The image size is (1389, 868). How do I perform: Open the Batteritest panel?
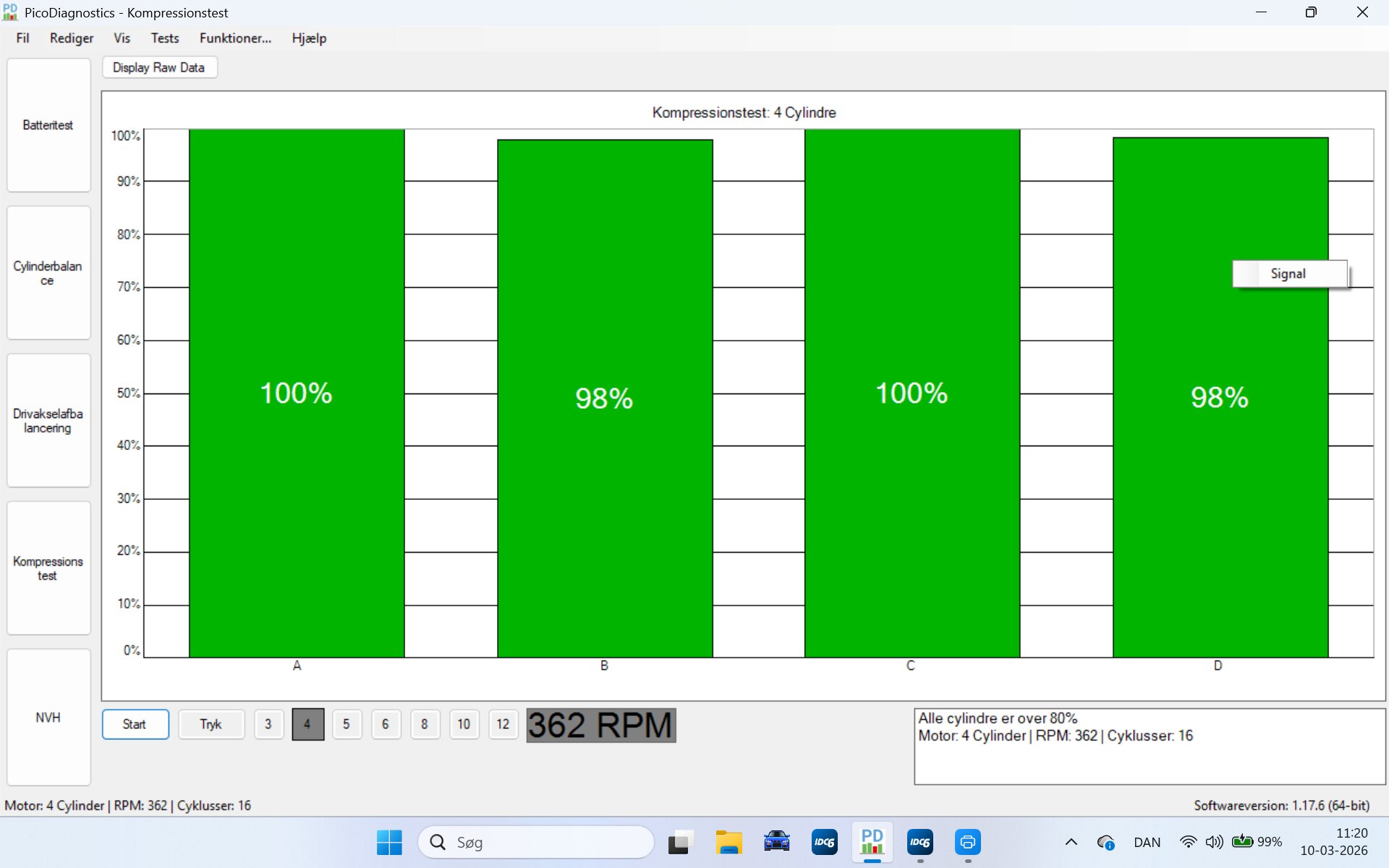pos(48,125)
